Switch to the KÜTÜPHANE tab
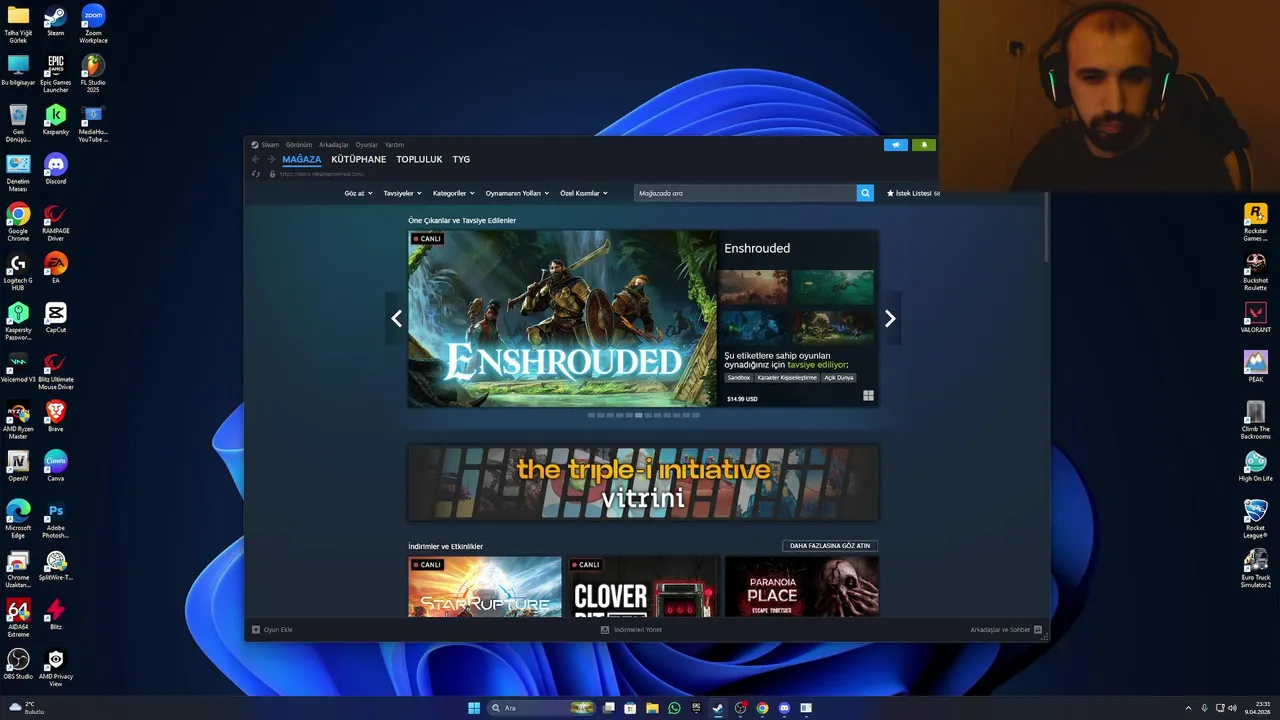The width and height of the screenshot is (1280, 720). tap(358, 159)
